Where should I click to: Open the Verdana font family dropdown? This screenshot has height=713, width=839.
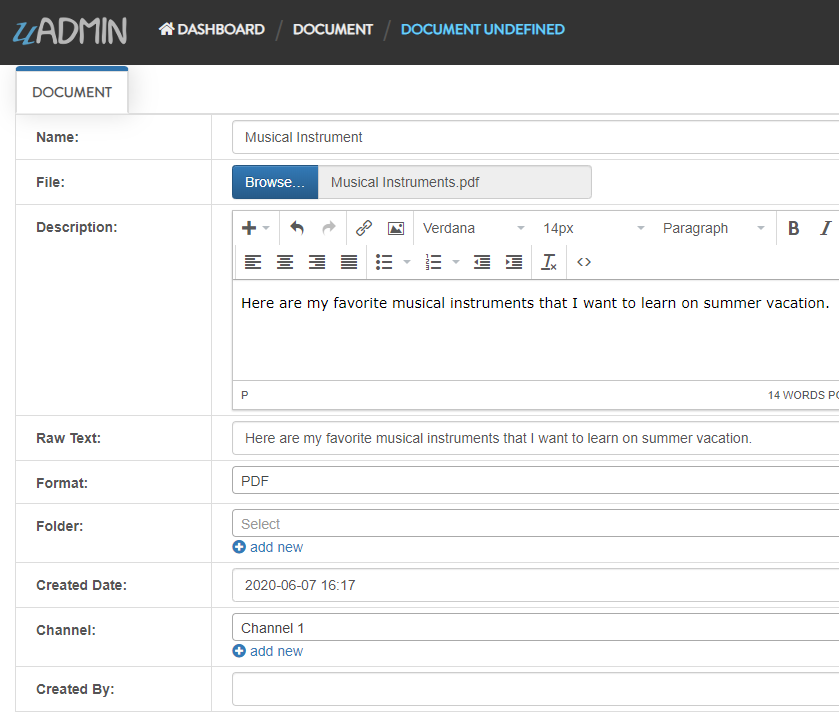click(x=473, y=228)
